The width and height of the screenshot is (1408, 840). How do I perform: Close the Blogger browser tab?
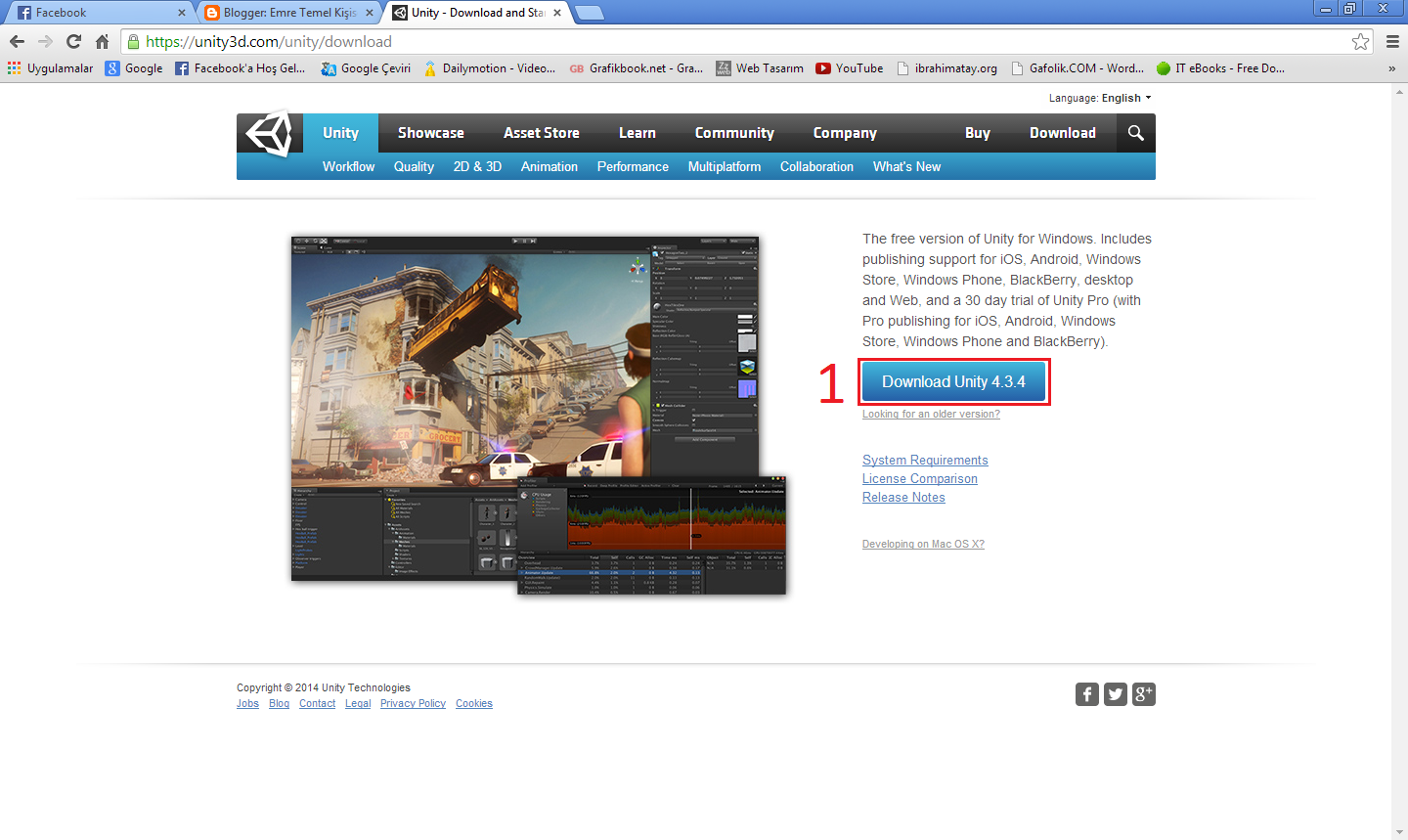pos(370,13)
